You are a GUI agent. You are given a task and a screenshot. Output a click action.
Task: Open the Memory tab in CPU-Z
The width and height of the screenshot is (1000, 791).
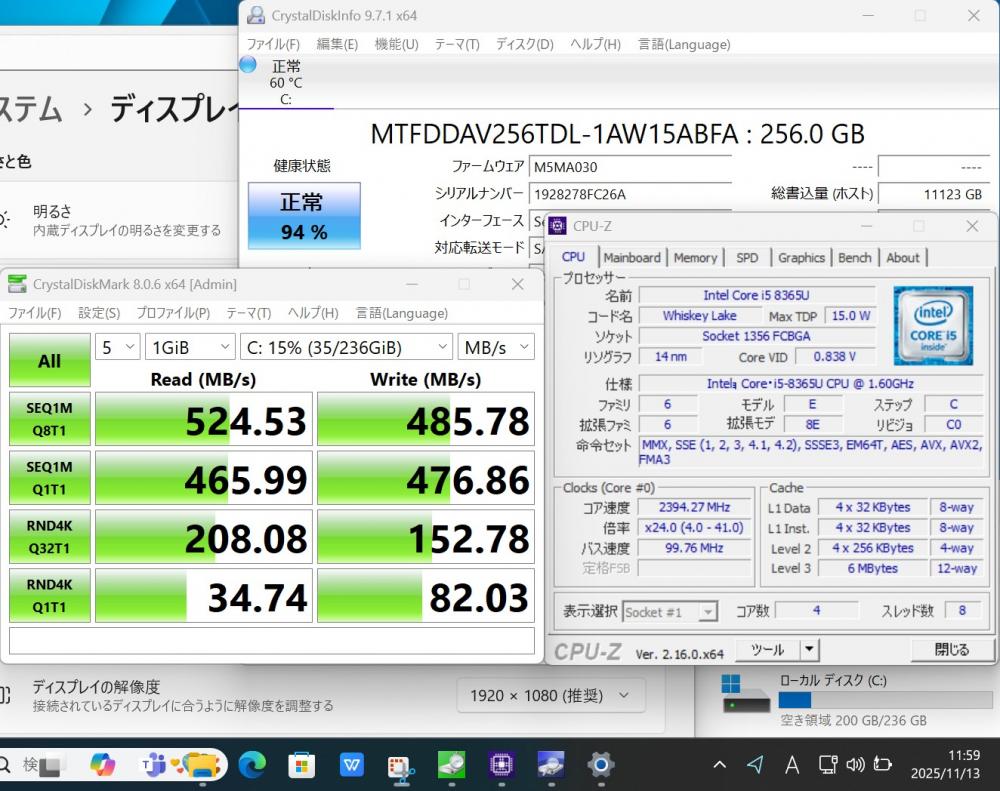(x=695, y=257)
